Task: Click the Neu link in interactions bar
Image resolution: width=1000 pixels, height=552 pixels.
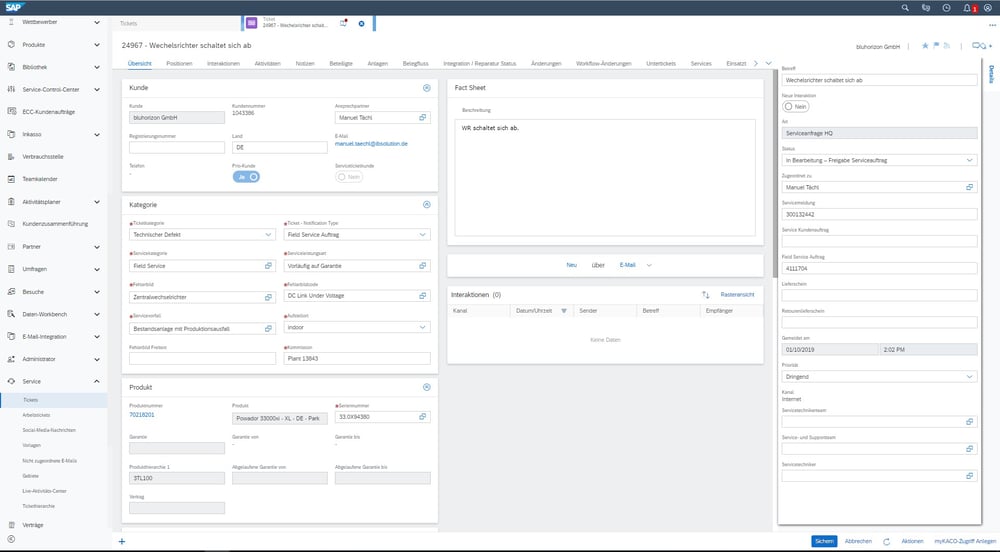Action: click(571, 265)
